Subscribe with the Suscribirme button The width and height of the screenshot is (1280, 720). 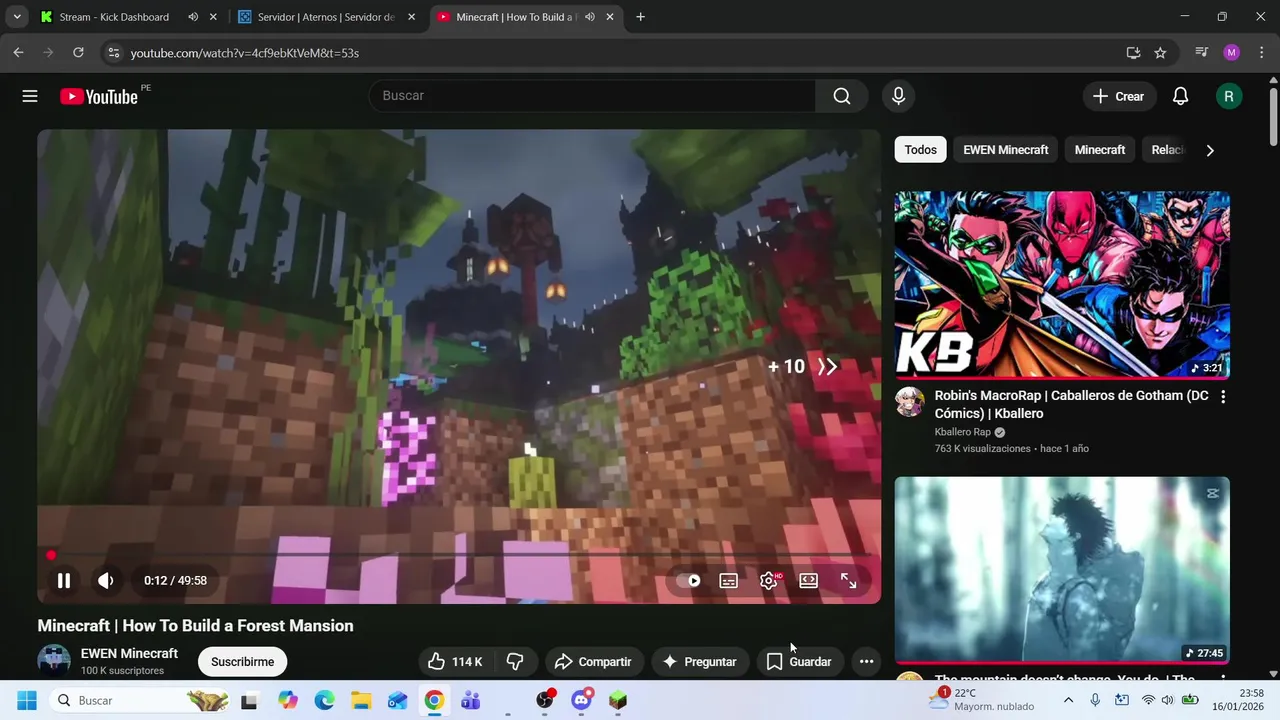(x=242, y=661)
